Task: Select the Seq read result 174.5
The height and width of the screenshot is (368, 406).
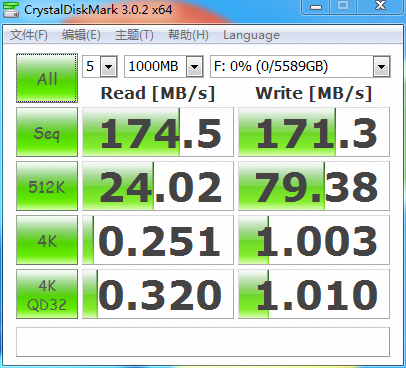Action: (158, 132)
